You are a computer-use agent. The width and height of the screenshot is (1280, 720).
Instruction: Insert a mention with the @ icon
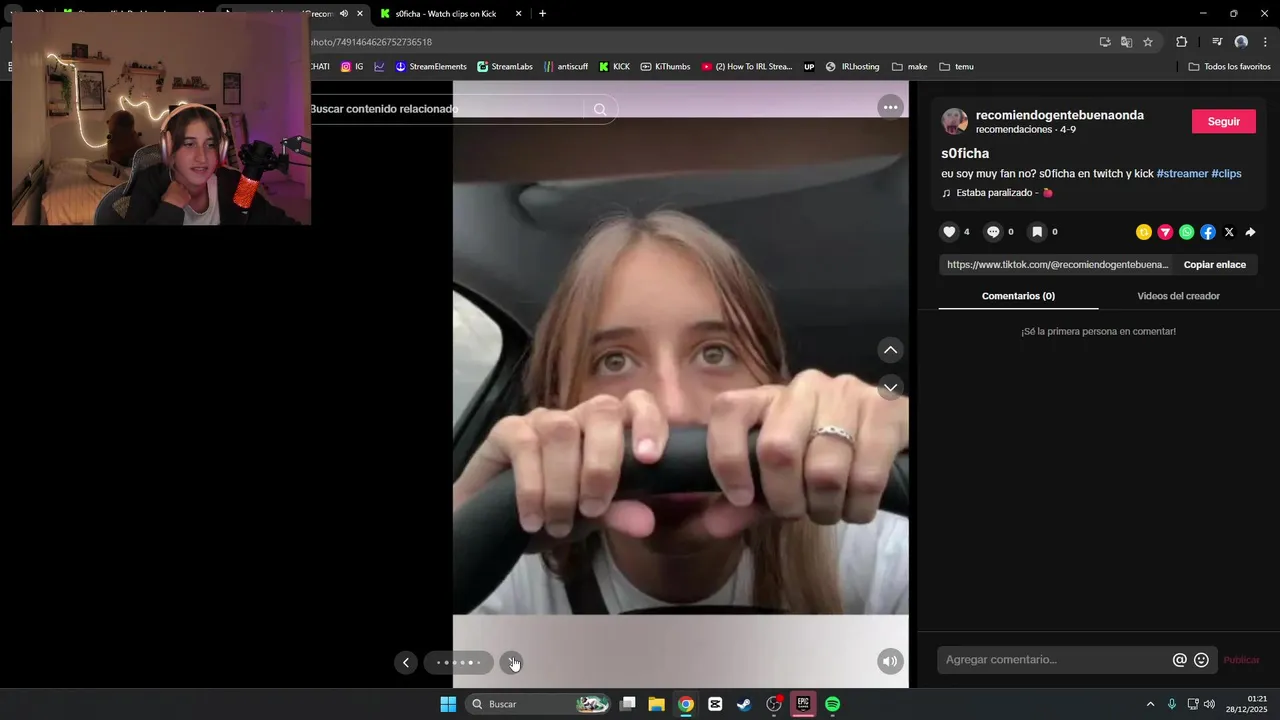click(x=1180, y=660)
